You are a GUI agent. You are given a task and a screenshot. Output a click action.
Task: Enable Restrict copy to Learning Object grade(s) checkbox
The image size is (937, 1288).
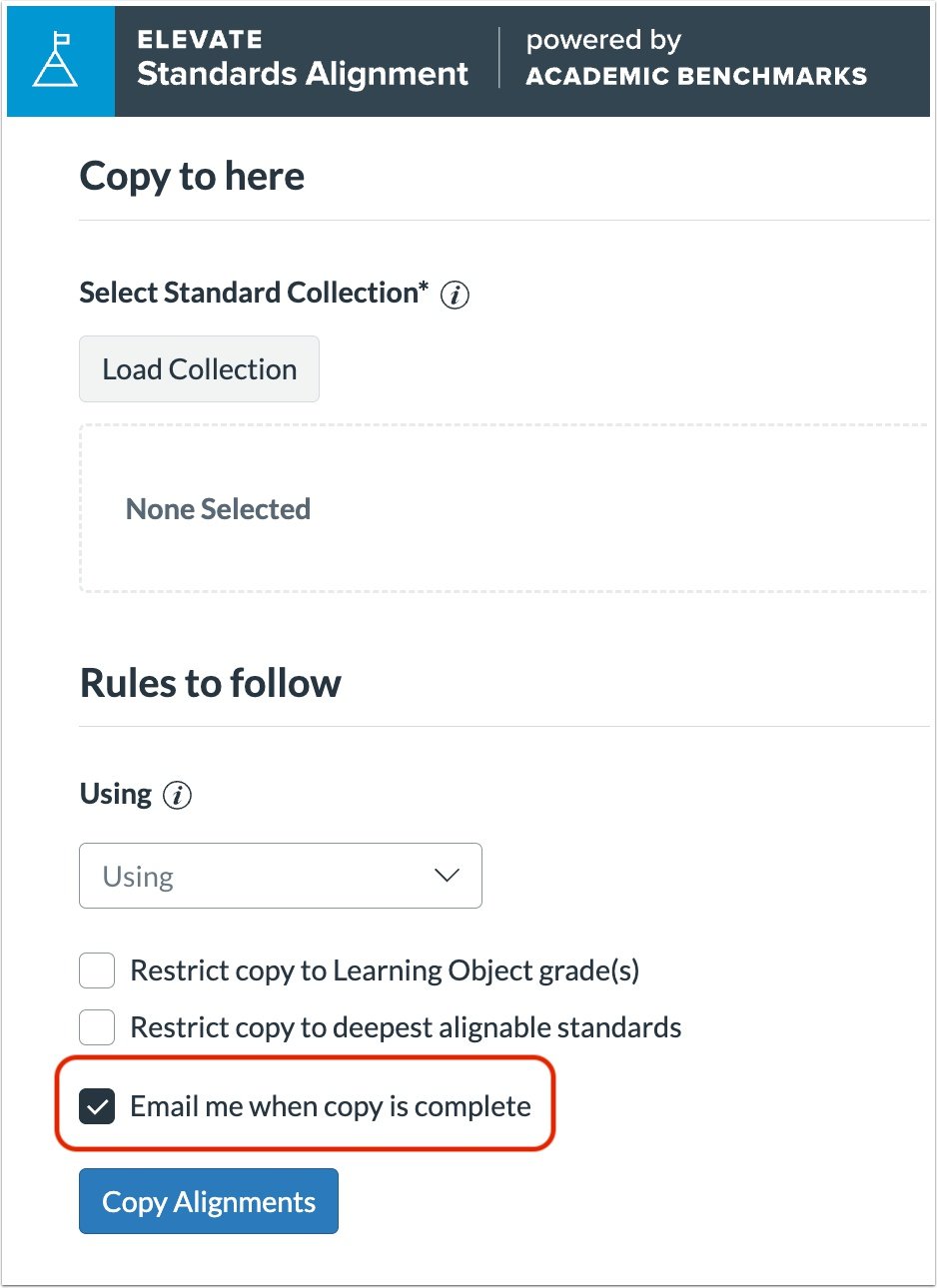tap(97, 970)
